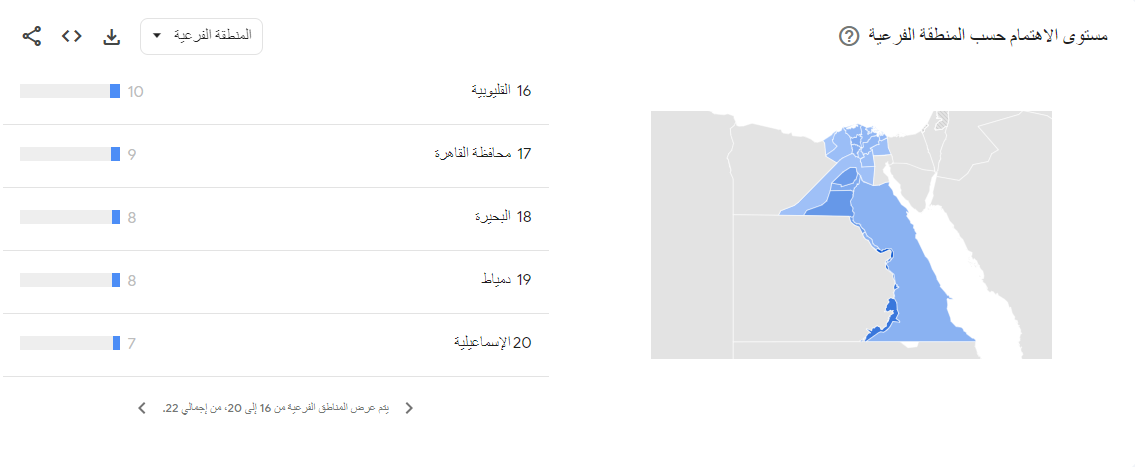Click the interest bar for البحيرة
This screenshot has width=1135, height=467.
coord(70,217)
